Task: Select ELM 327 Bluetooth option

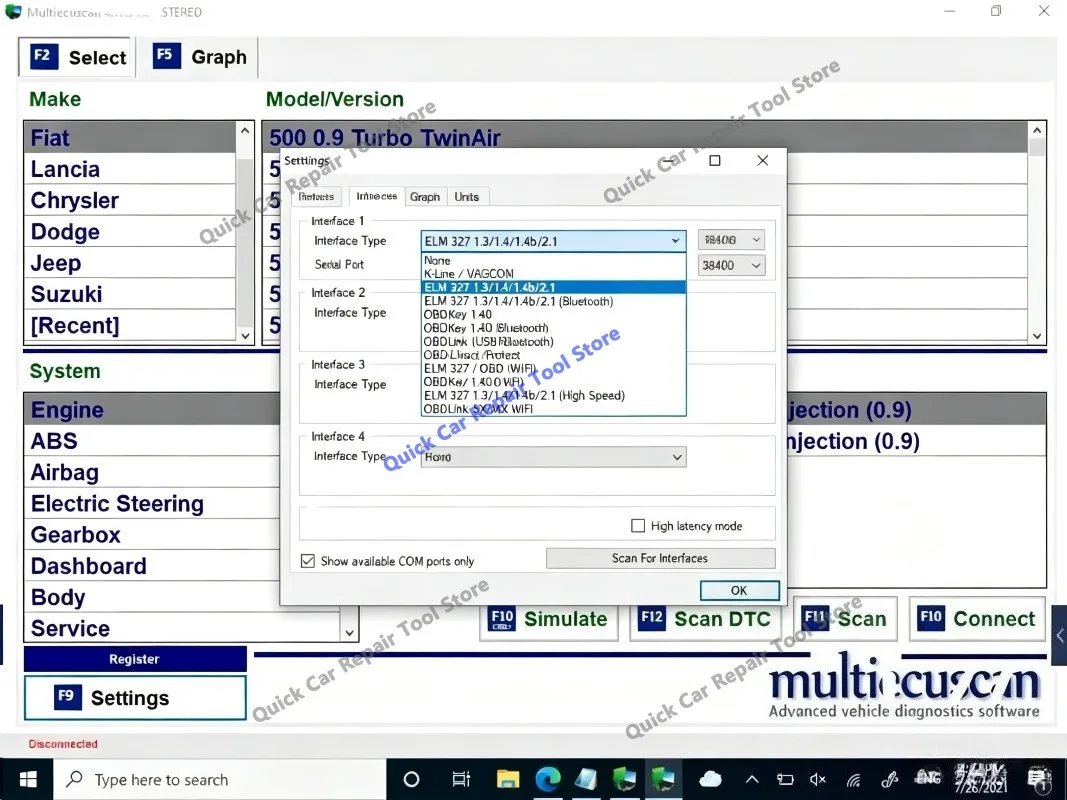Action: pos(553,301)
